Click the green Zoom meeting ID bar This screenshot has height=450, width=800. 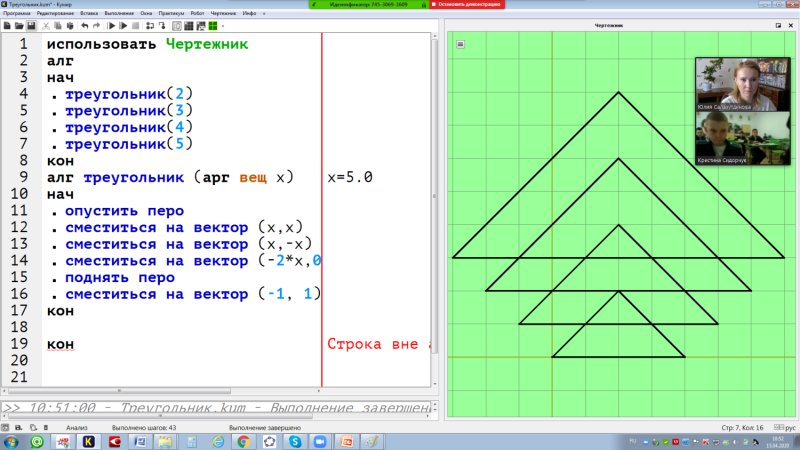point(368,4)
